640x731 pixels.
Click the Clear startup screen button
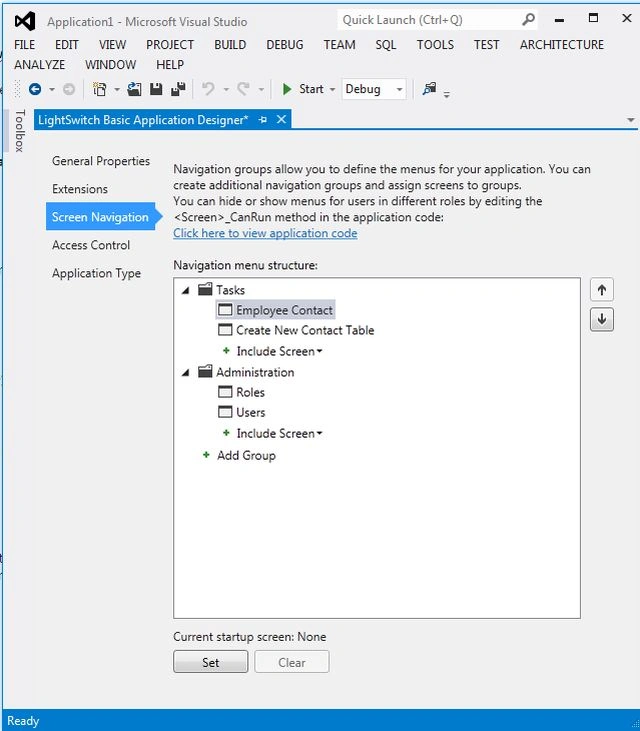tap(292, 662)
